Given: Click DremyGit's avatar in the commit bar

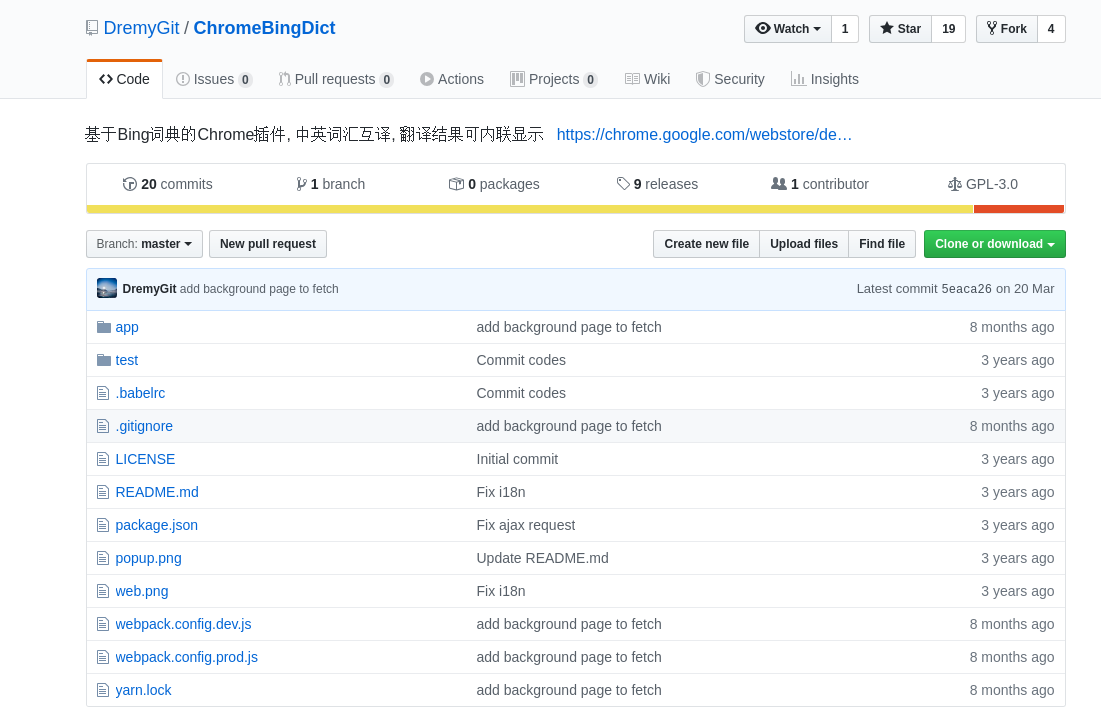Looking at the screenshot, I should (x=107, y=288).
